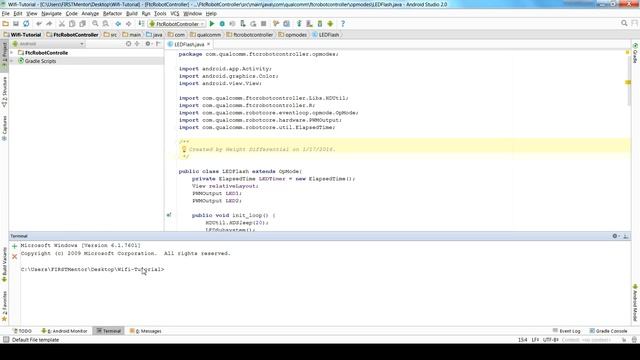Click the navigate Back arrow icon

(x=118, y=24)
